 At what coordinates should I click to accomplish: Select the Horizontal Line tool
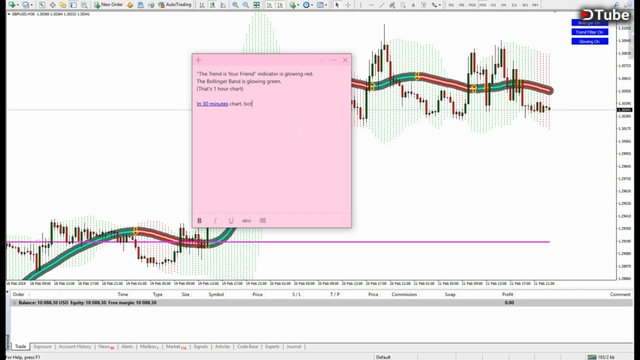point(371,5)
